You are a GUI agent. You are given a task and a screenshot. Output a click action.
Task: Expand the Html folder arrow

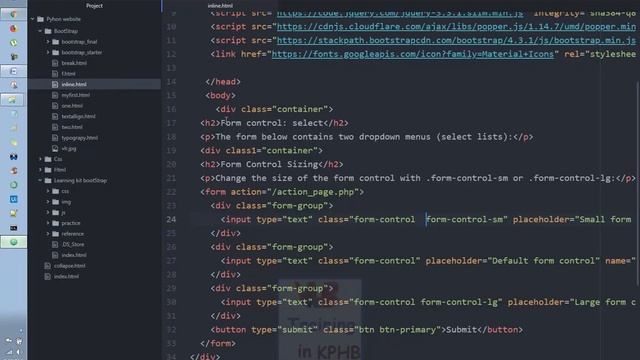tap(40, 170)
